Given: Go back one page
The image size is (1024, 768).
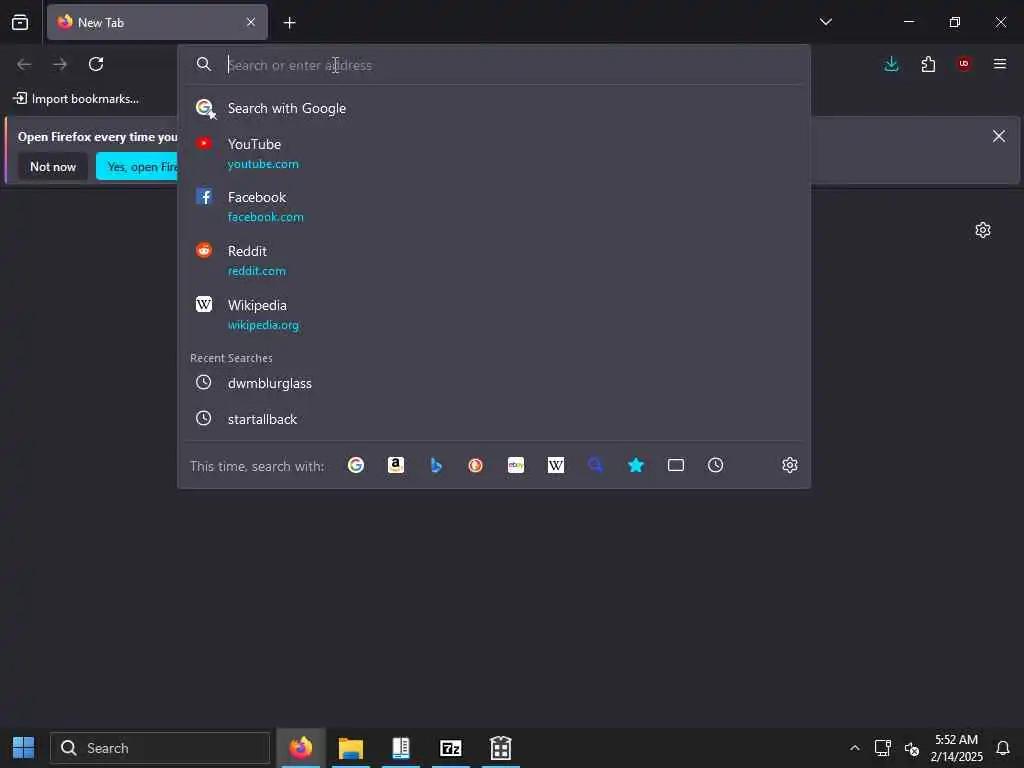Looking at the screenshot, I should 24,64.
